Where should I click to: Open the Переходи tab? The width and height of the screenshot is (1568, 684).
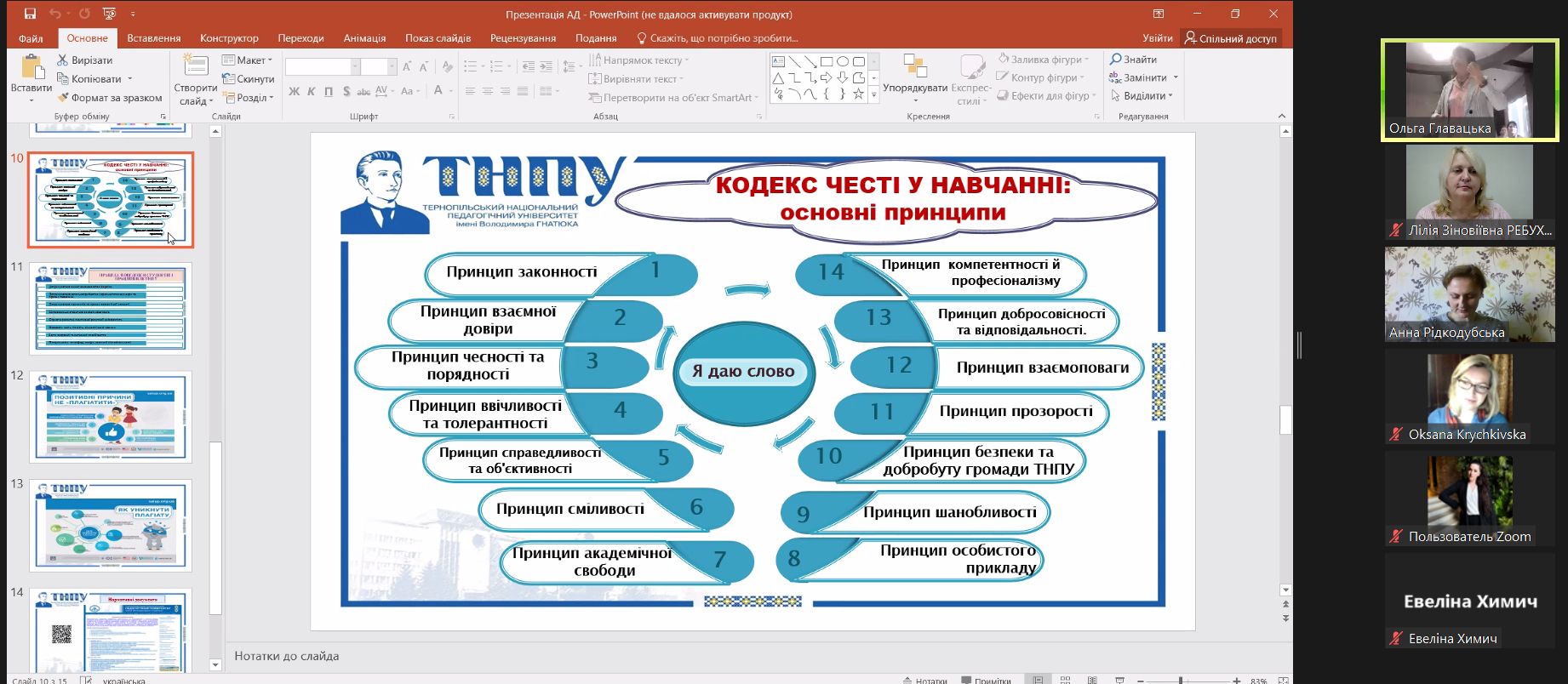[300, 38]
